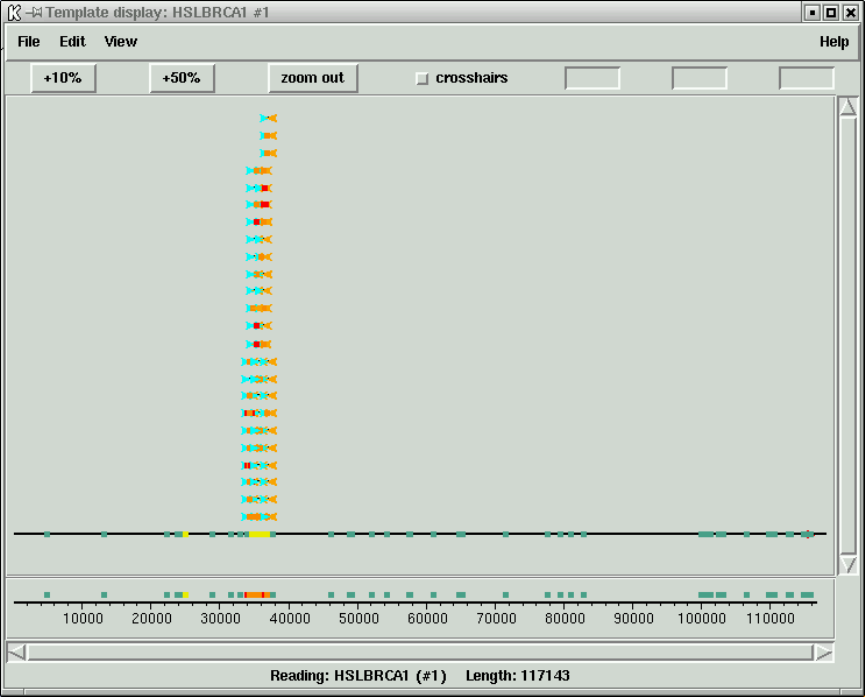Viewport: 865px width, 697px height.
Task: Click the ruler label 100000
Action: pos(702,619)
